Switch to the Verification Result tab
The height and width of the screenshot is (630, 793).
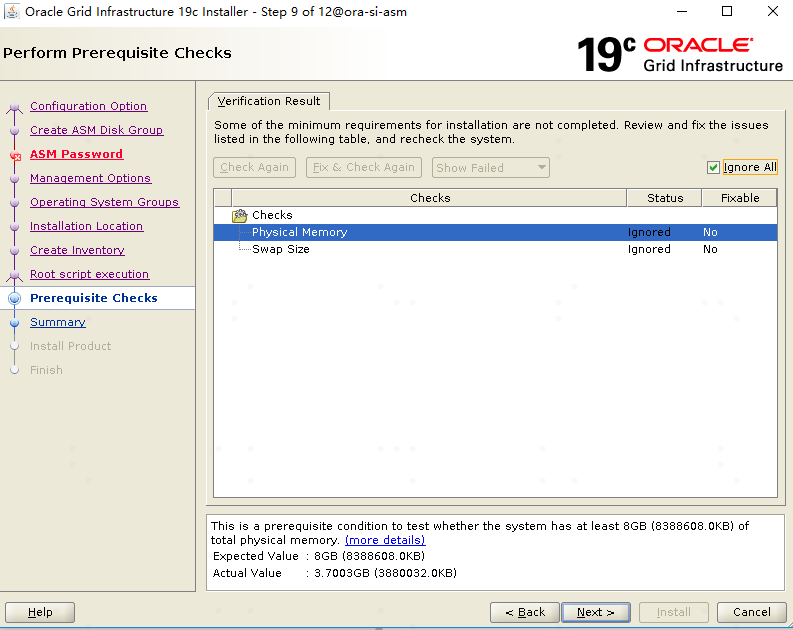pyautogui.click(x=269, y=101)
